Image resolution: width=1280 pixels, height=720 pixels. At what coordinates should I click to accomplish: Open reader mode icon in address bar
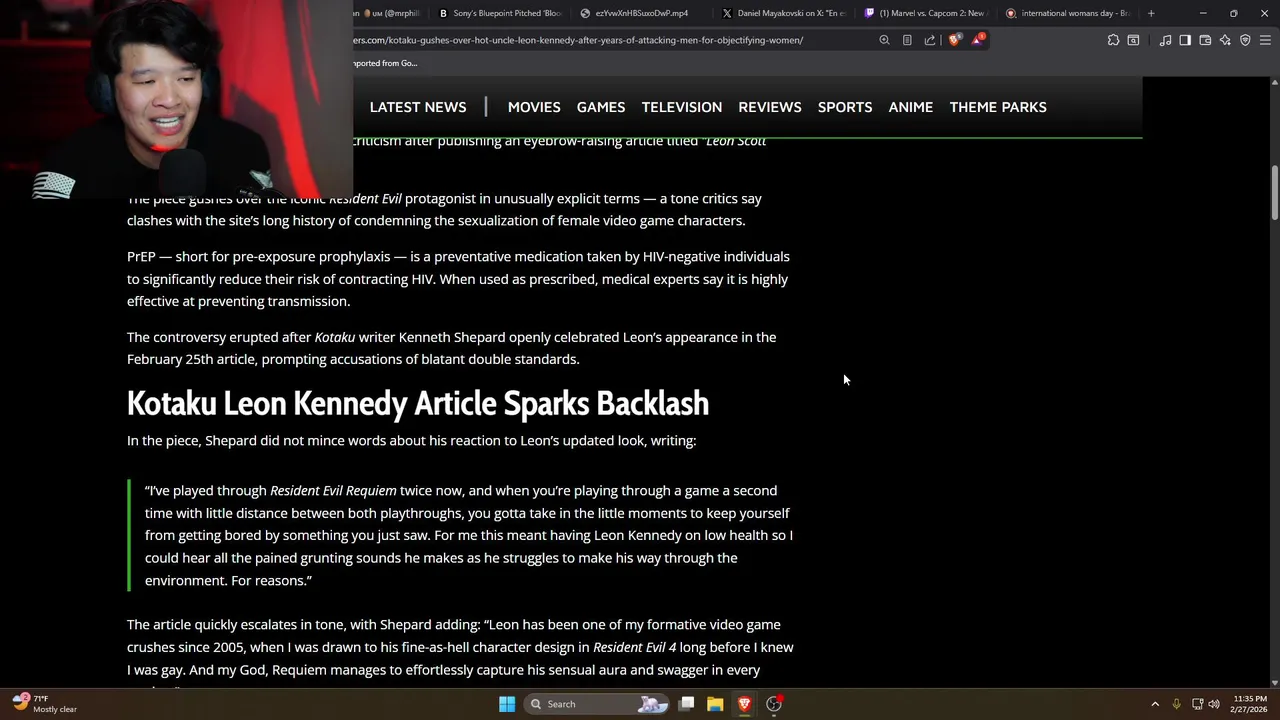907,40
